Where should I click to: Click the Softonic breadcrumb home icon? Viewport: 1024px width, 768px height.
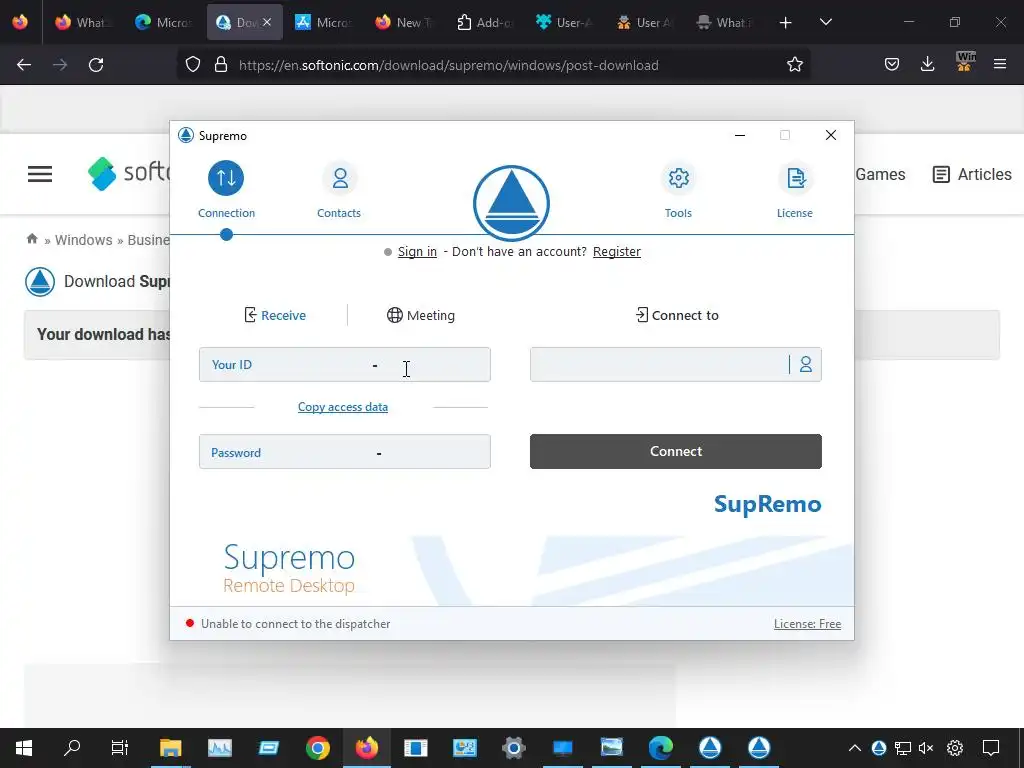pos(32,239)
